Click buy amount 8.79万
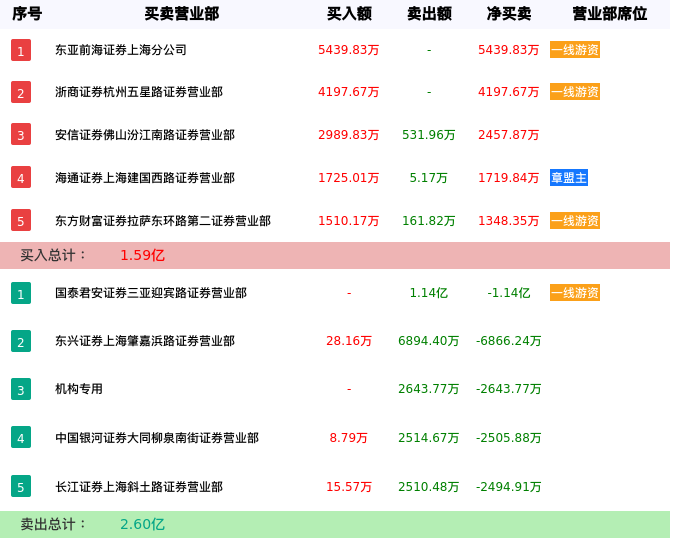This screenshot has height=540, width=676. (x=348, y=438)
